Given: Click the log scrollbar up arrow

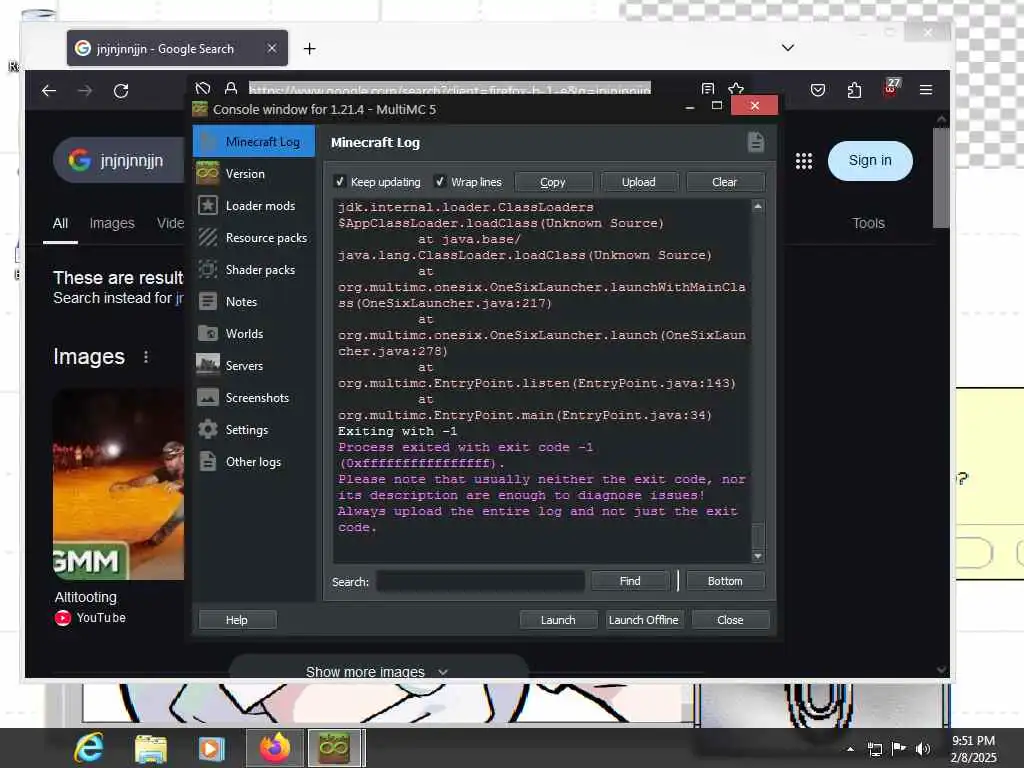Looking at the screenshot, I should [x=758, y=206].
